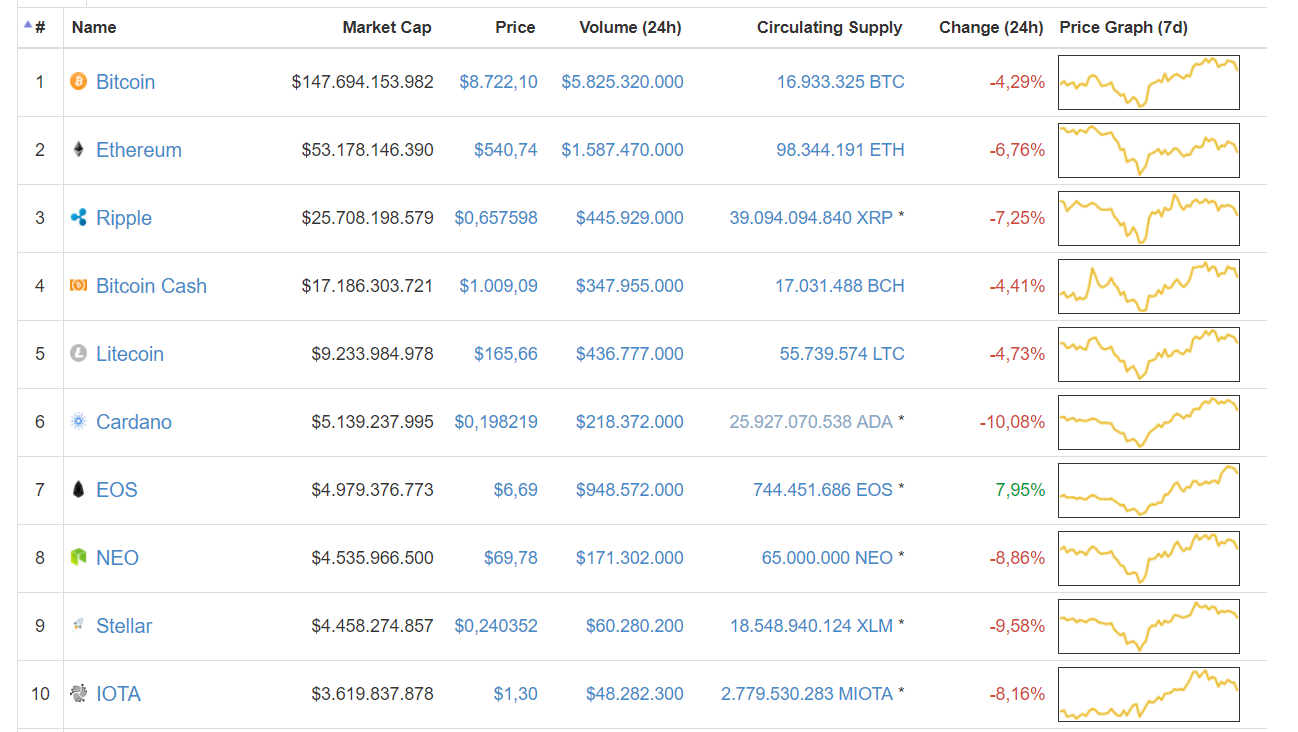Image resolution: width=1298 pixels, height=732 pixels.
Task: Sort by Change (24h) column header
Action: [991, 27]
